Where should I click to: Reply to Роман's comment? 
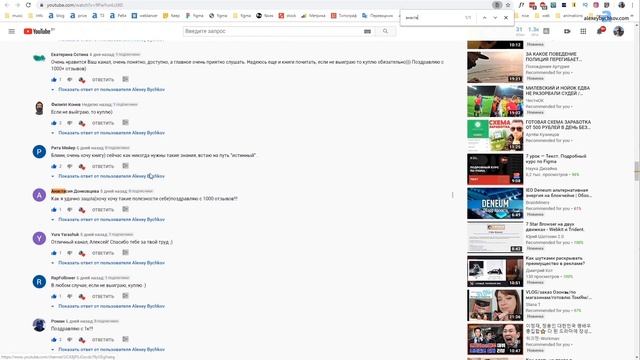[x=103, y=340]
